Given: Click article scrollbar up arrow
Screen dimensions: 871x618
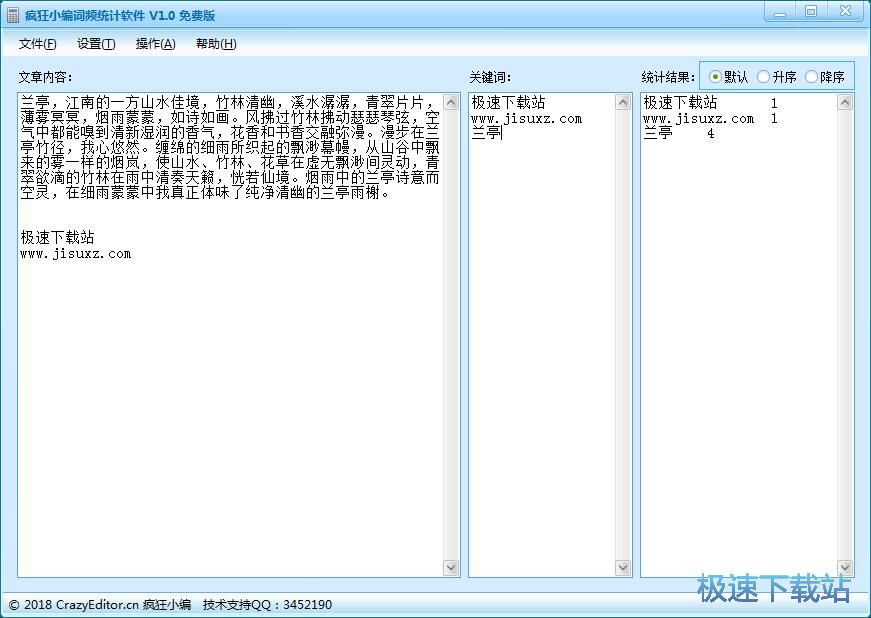Looking at the screenshot, I should pyautogui.click(x=451, y=102).
